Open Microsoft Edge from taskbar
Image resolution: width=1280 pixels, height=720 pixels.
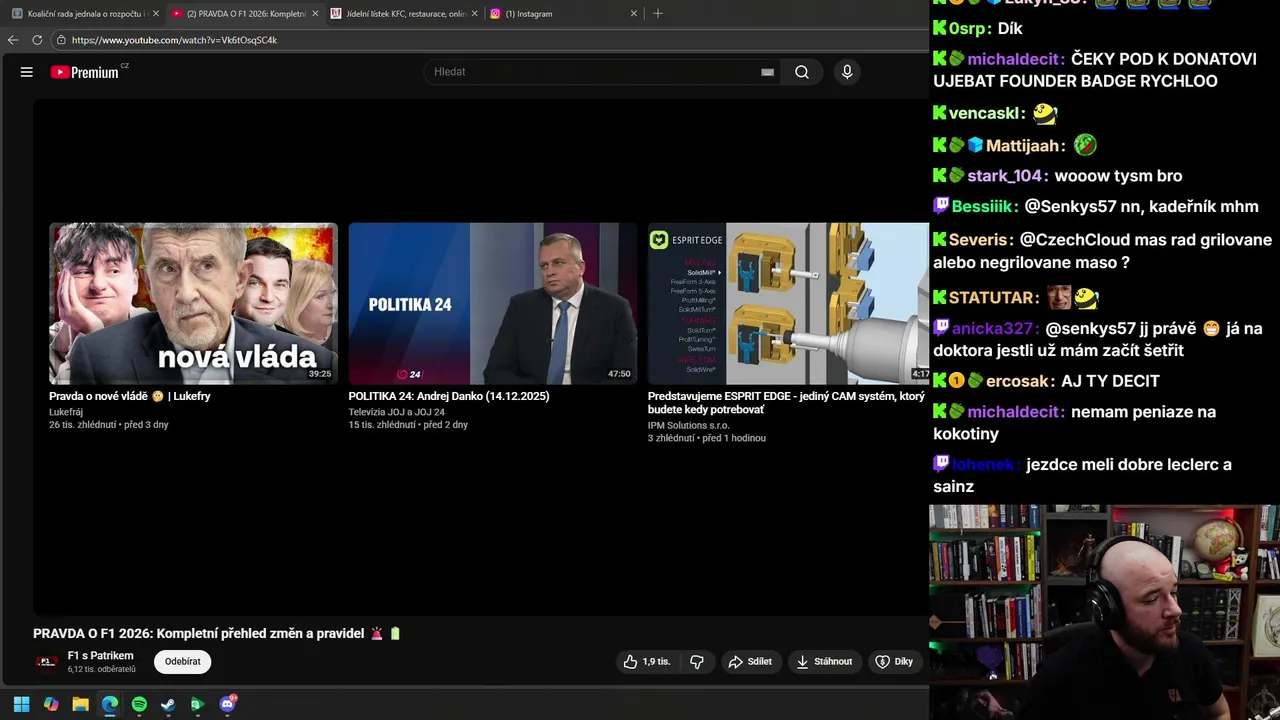[x=110, y=704]
